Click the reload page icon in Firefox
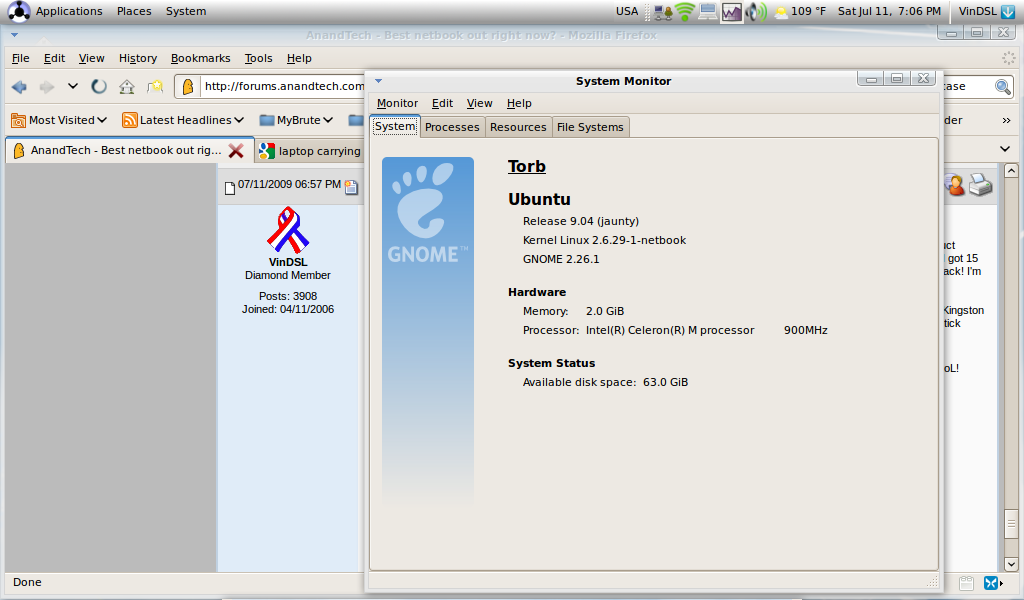 tap(99, 87)
